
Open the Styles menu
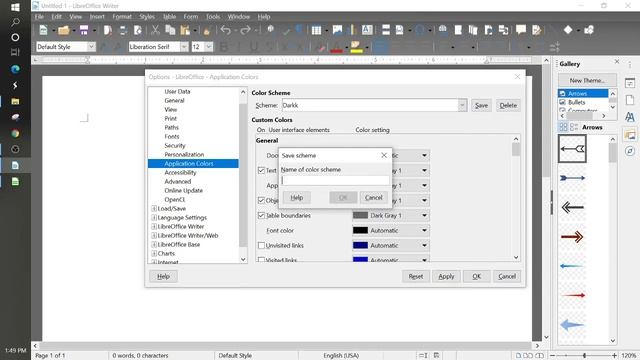click(x=147, y=17)
